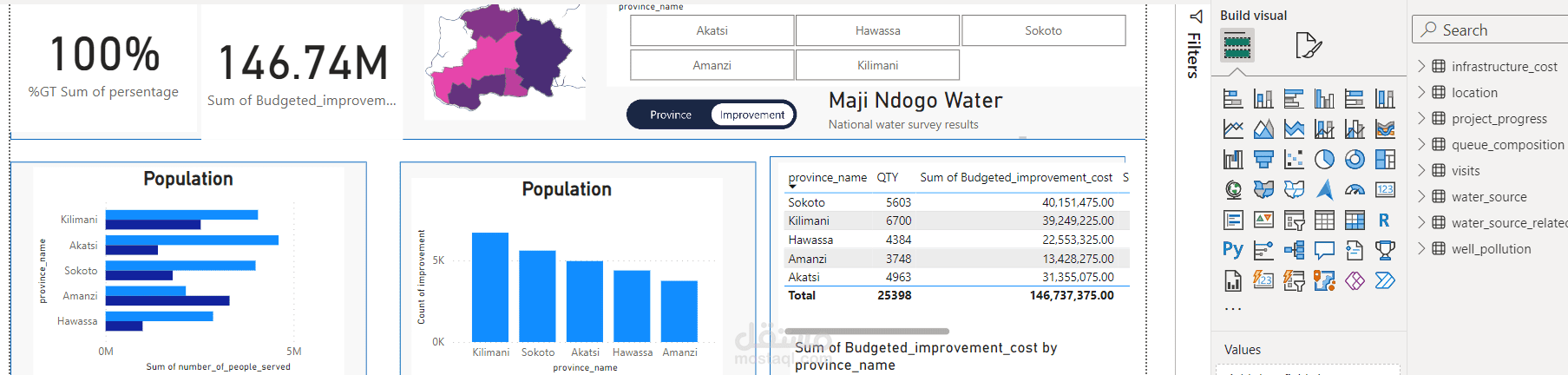Expand the project_progress table
This screenshot has height=375, width=1568.
point(1421,118)
